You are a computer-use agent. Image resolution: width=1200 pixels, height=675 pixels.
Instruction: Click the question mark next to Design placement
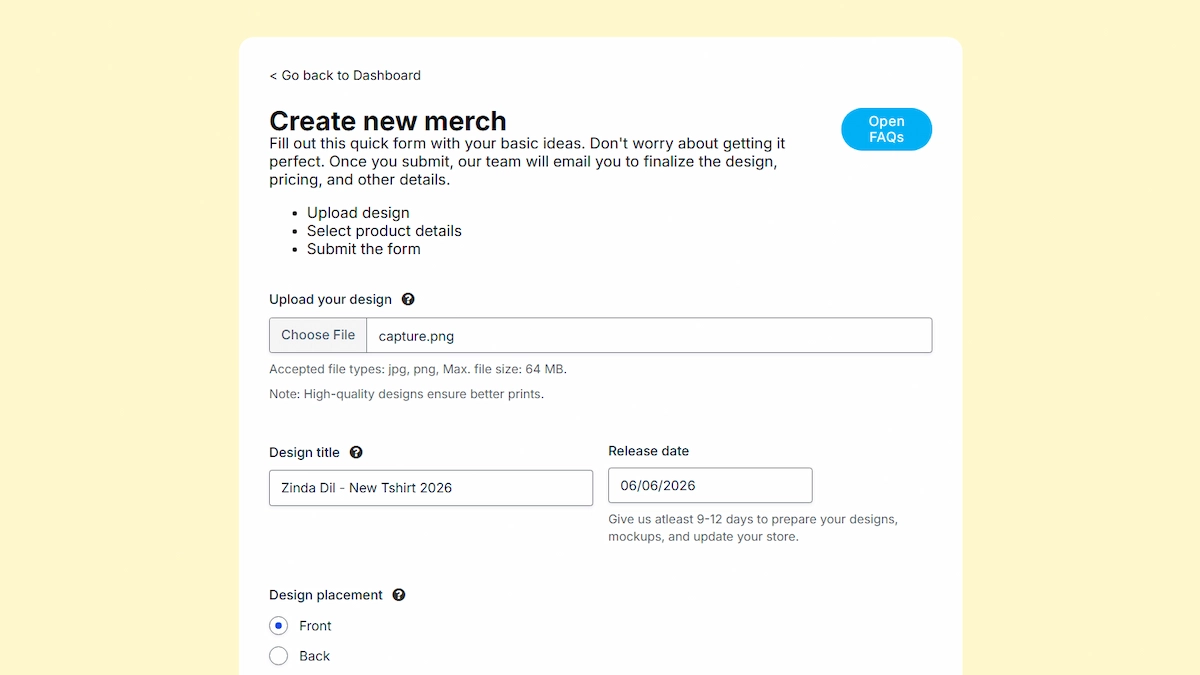click(399, 595)
